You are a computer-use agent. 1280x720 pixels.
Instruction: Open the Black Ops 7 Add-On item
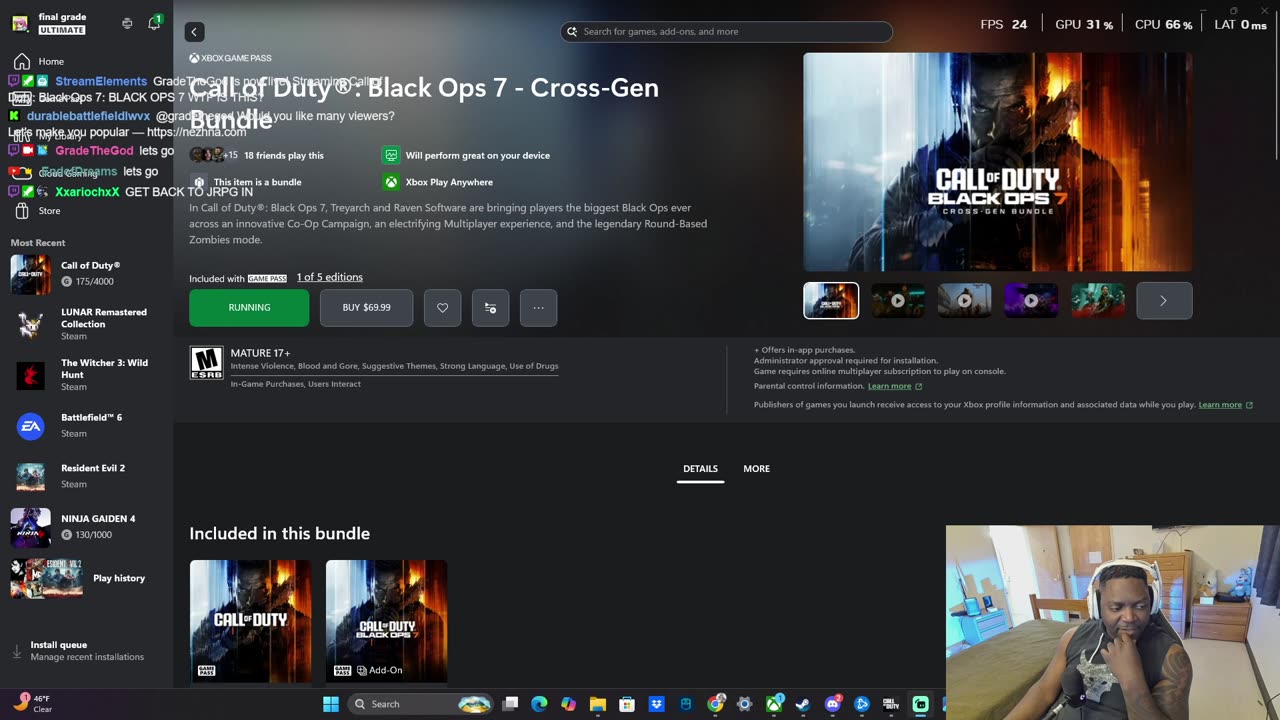pos(386,621)
